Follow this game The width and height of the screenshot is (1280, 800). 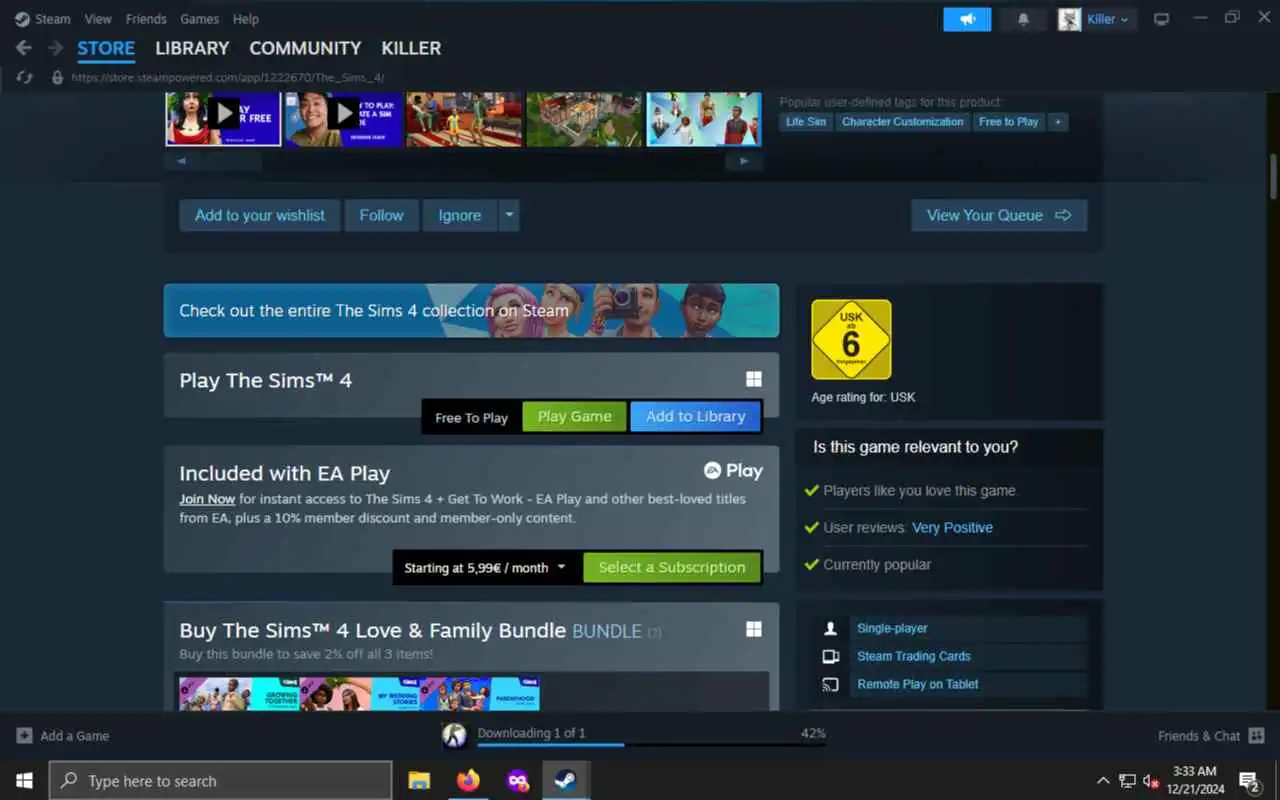pos(382,215)
